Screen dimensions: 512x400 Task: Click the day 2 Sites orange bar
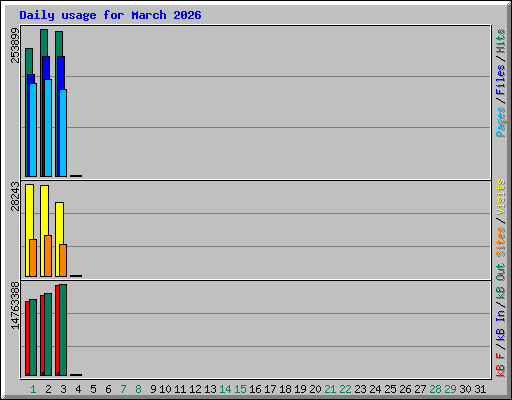[48, 256]
